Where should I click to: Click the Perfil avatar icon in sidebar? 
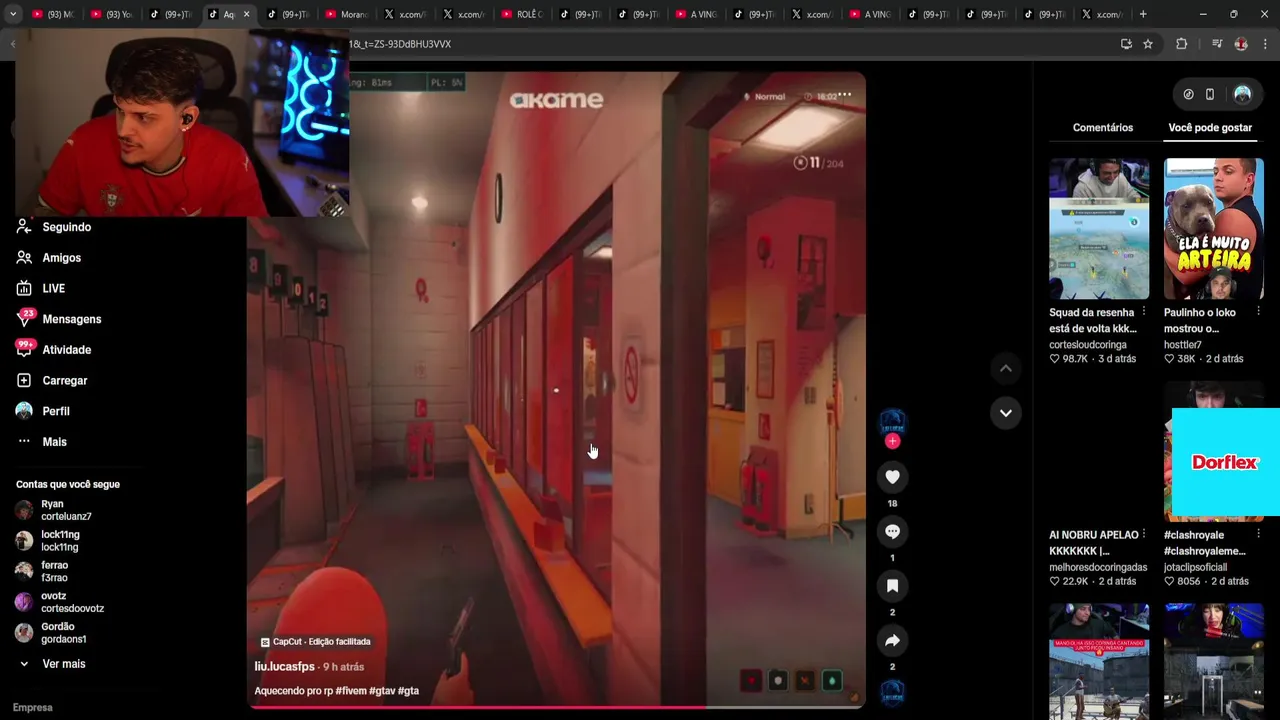pos(24,411)
